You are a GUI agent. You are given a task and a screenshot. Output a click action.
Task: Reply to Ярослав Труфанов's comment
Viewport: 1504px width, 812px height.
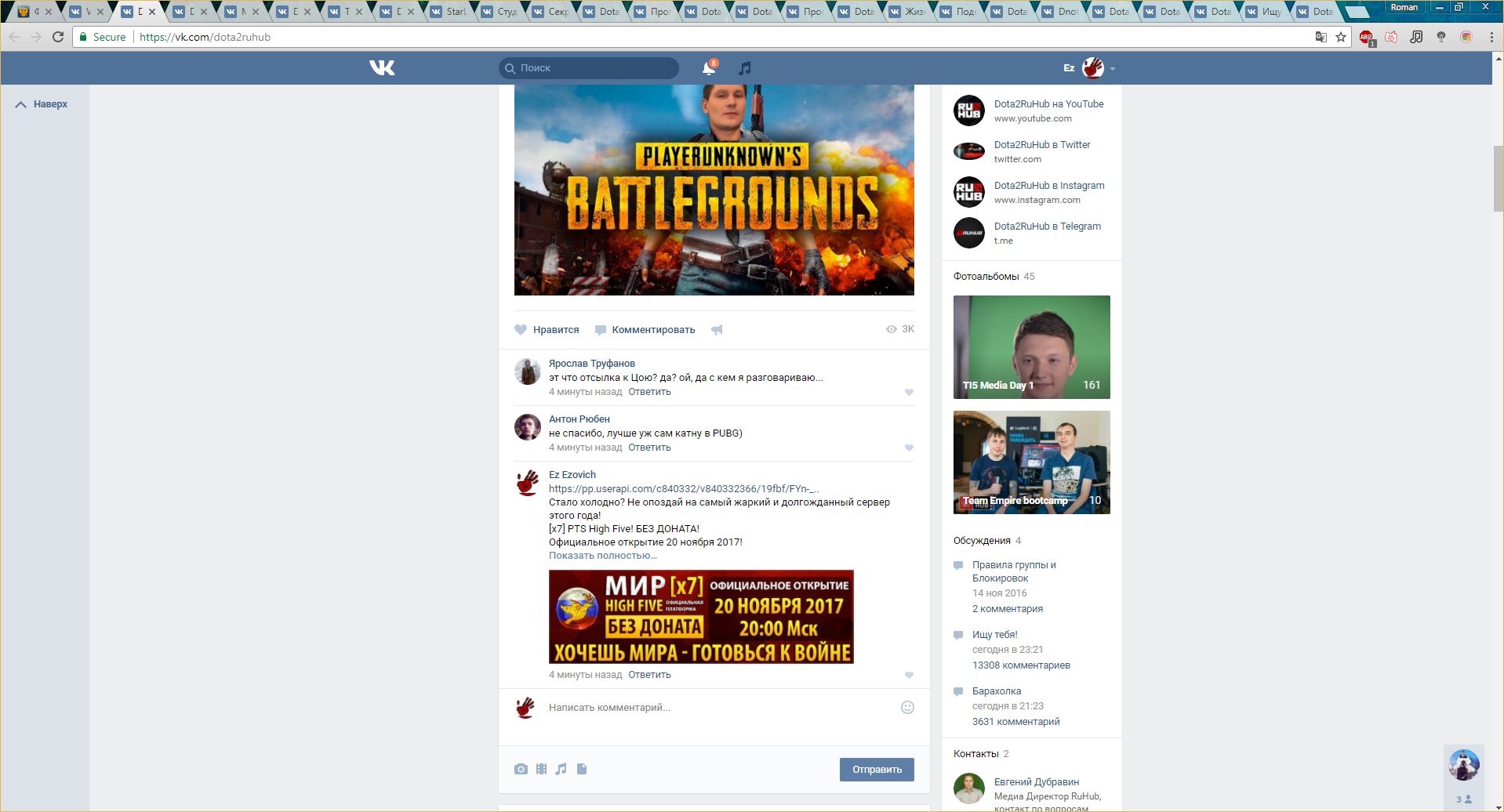pos(649,392)
